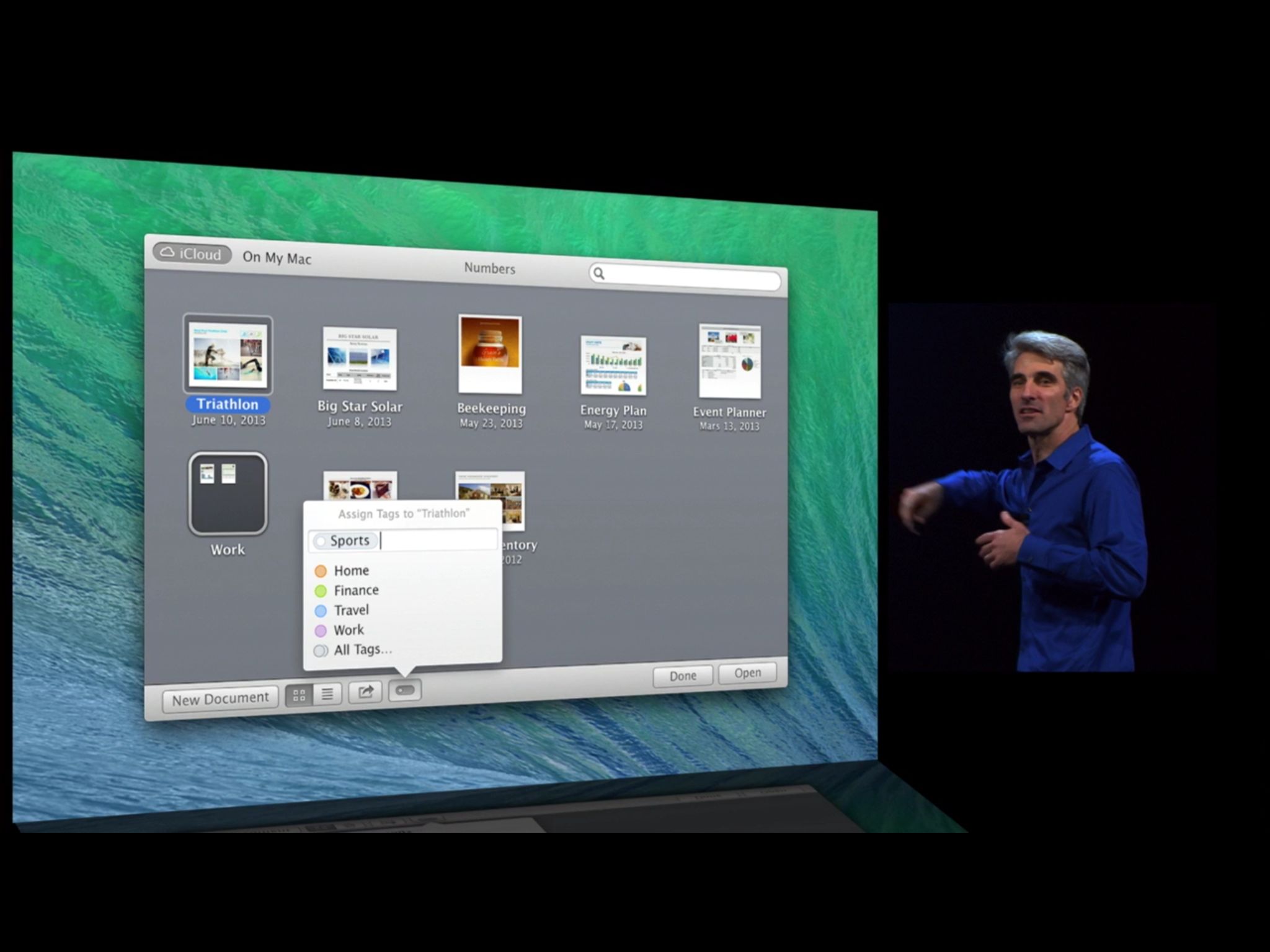The height and width of the screenshot is (952, 1270).
Task: Switch to icon grid view
Action: click(x=299, y=695)
